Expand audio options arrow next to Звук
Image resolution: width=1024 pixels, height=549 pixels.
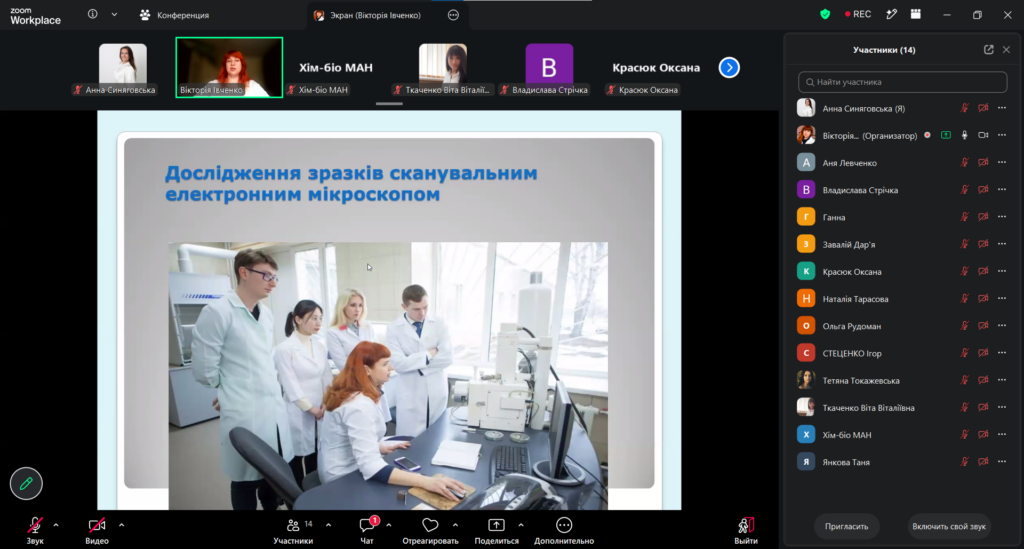tap(56, 525)
